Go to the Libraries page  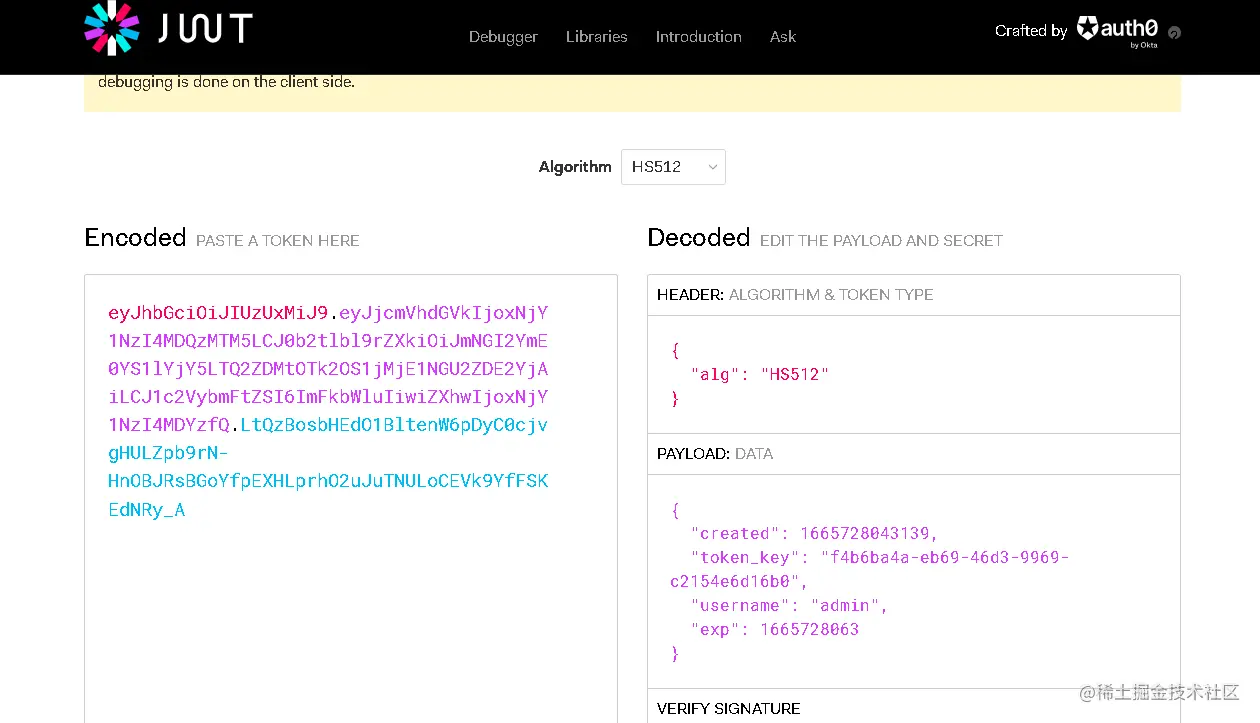tap(596, 37)
